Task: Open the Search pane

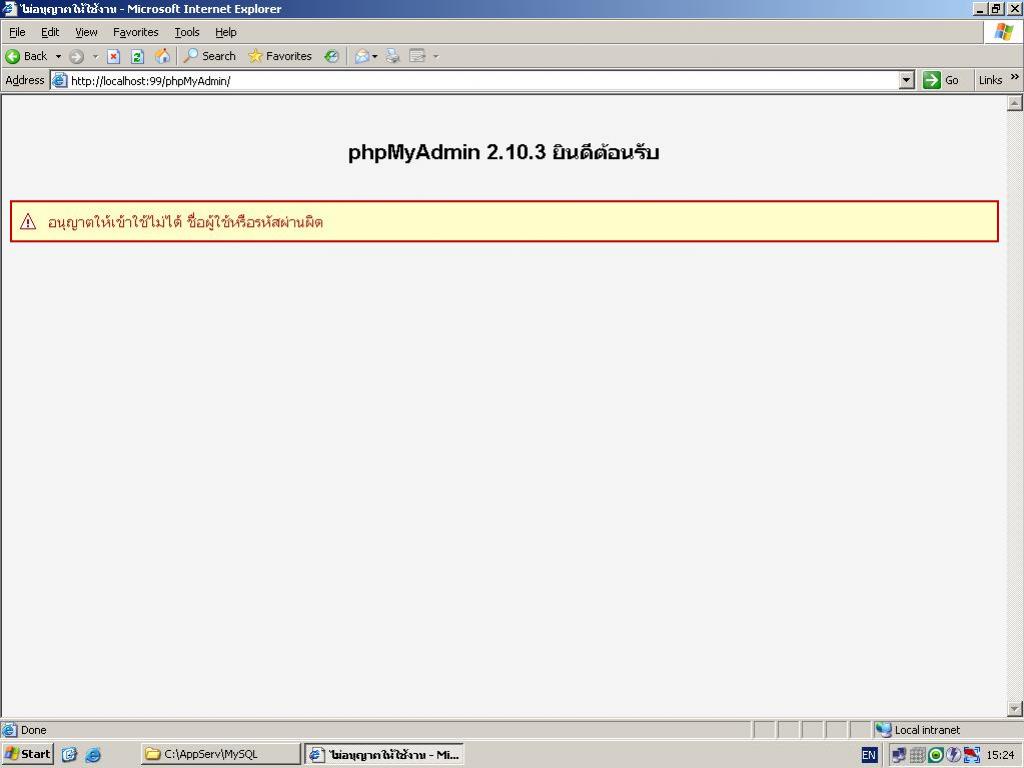Action: tap(210, 56)
